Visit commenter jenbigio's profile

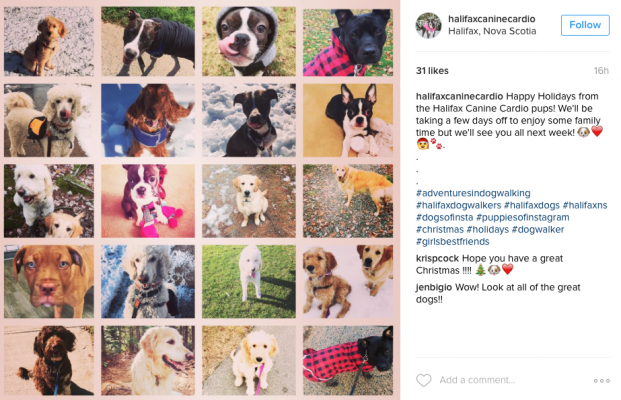click(434, 287)
